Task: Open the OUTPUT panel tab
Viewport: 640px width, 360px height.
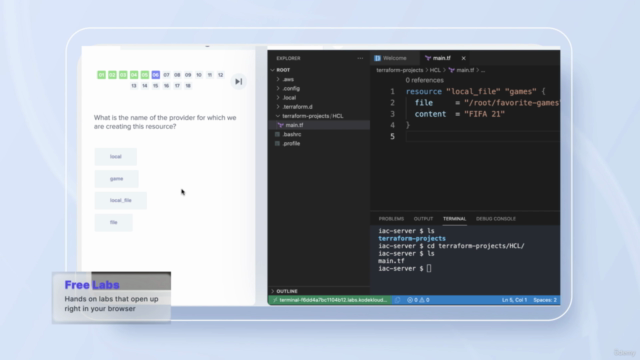Action: (x=423, y=219)
